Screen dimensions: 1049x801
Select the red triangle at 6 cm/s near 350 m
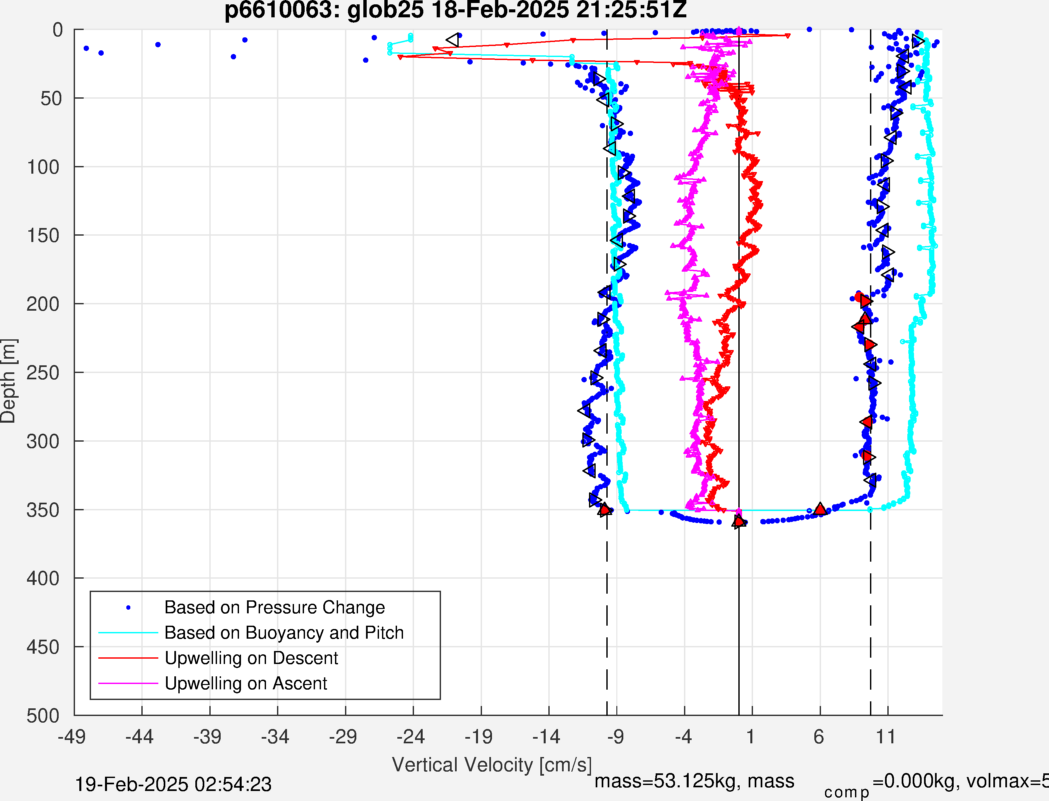coord(820,509)
